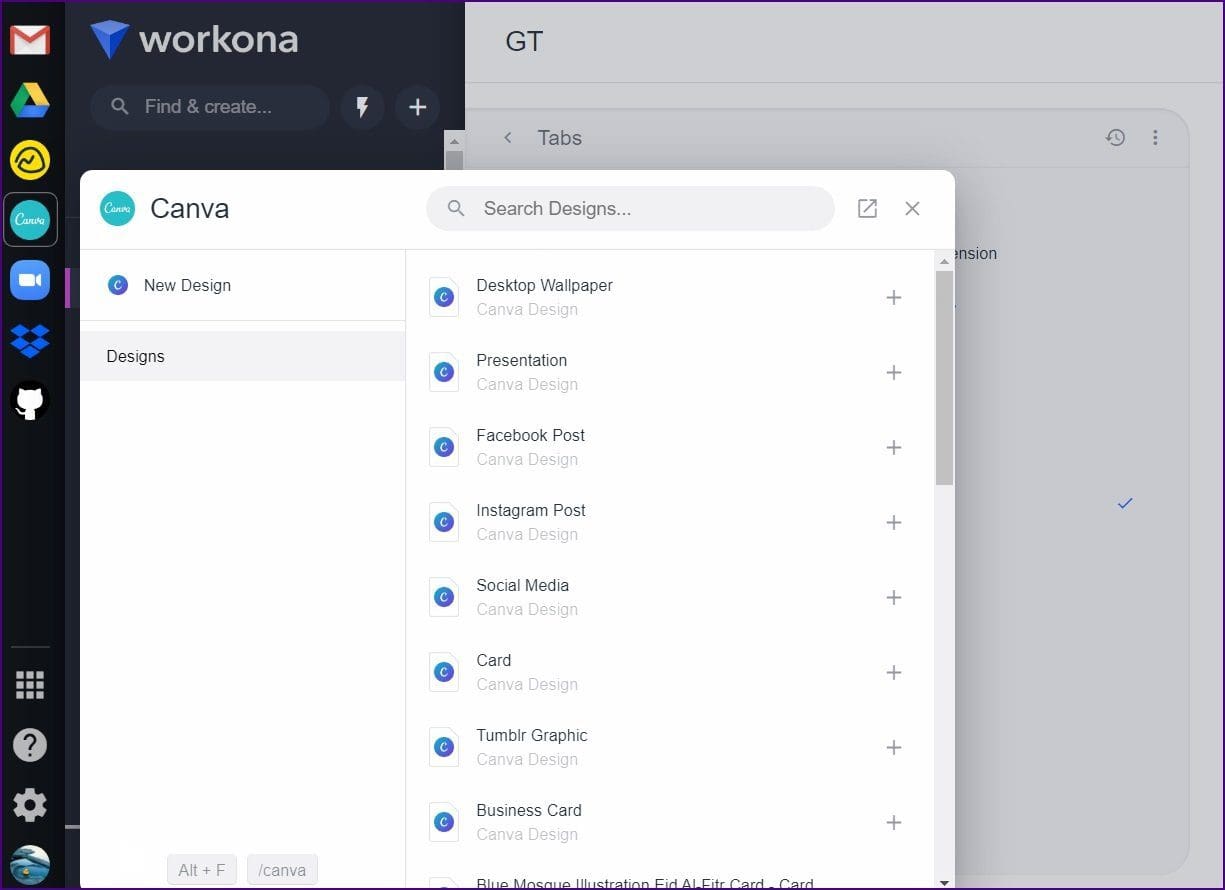The height and width of the screenshot is (890, 1225).
Task: Open the all apps grid icon
Action: click(30, 685)
